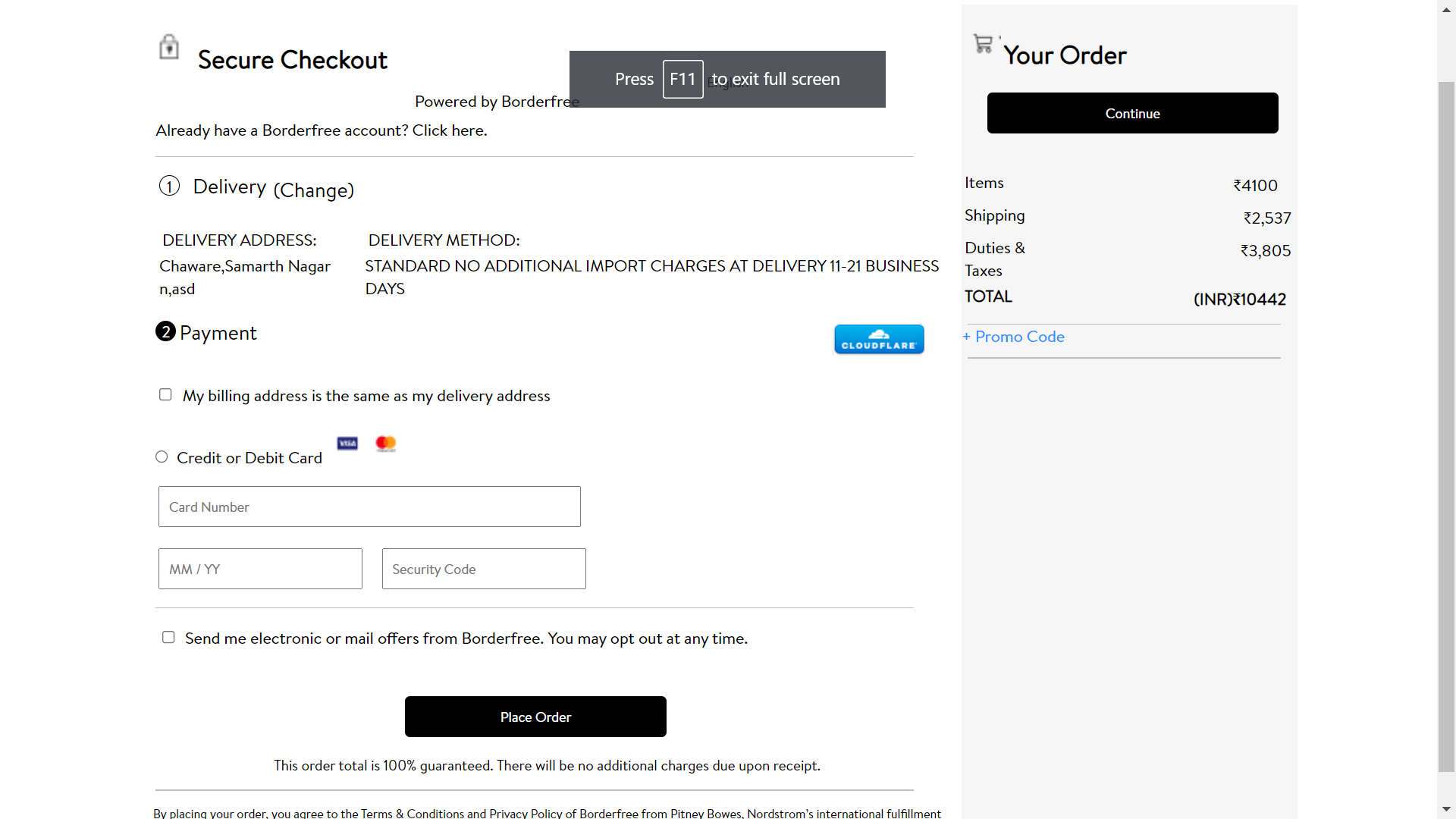Click the Cloudflare badge
This screenshot has width=1456, height=819.
click(x=878, y=339)
